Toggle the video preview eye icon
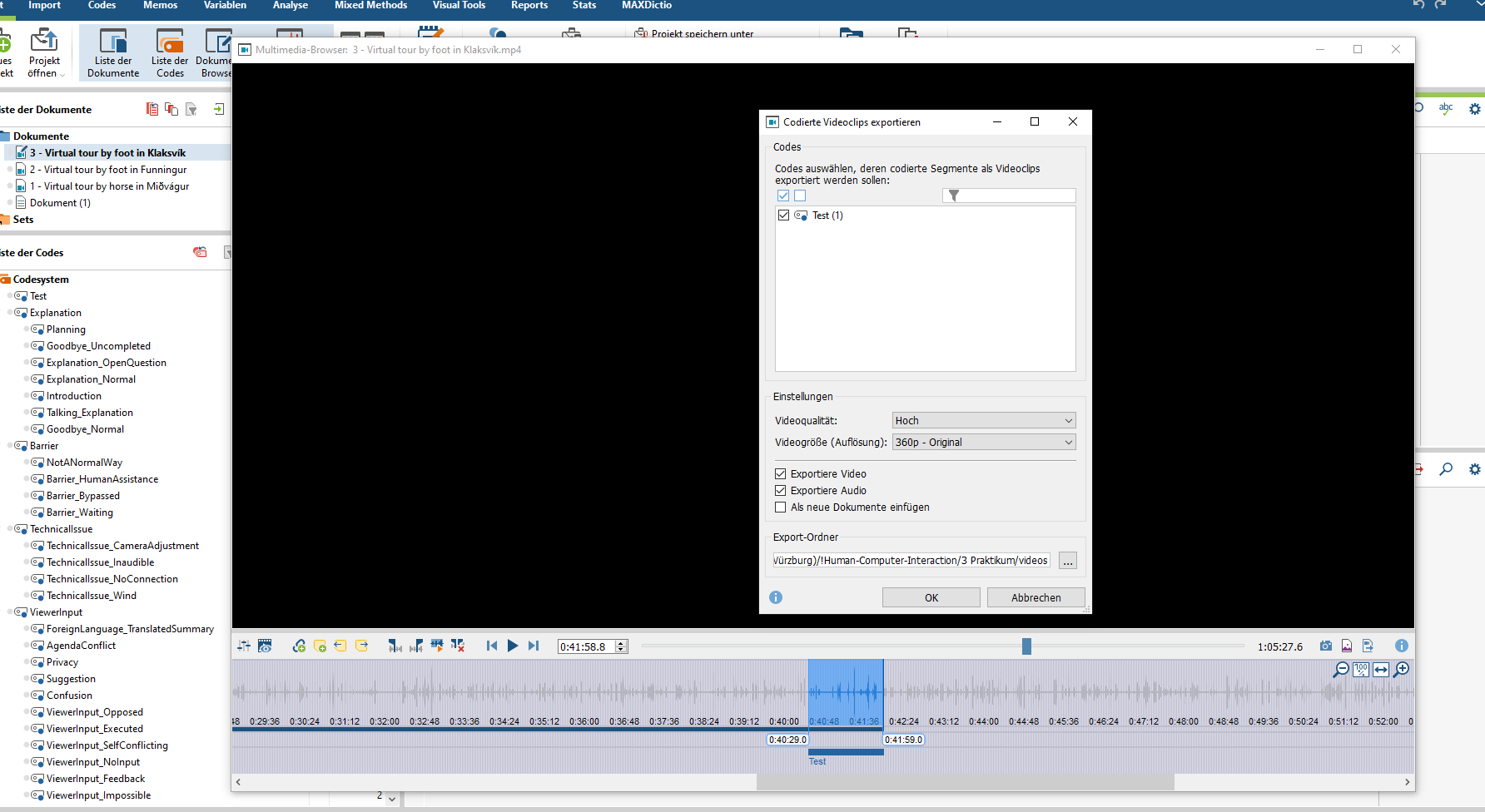1485x812 pixels. click(x=265, y=646)
